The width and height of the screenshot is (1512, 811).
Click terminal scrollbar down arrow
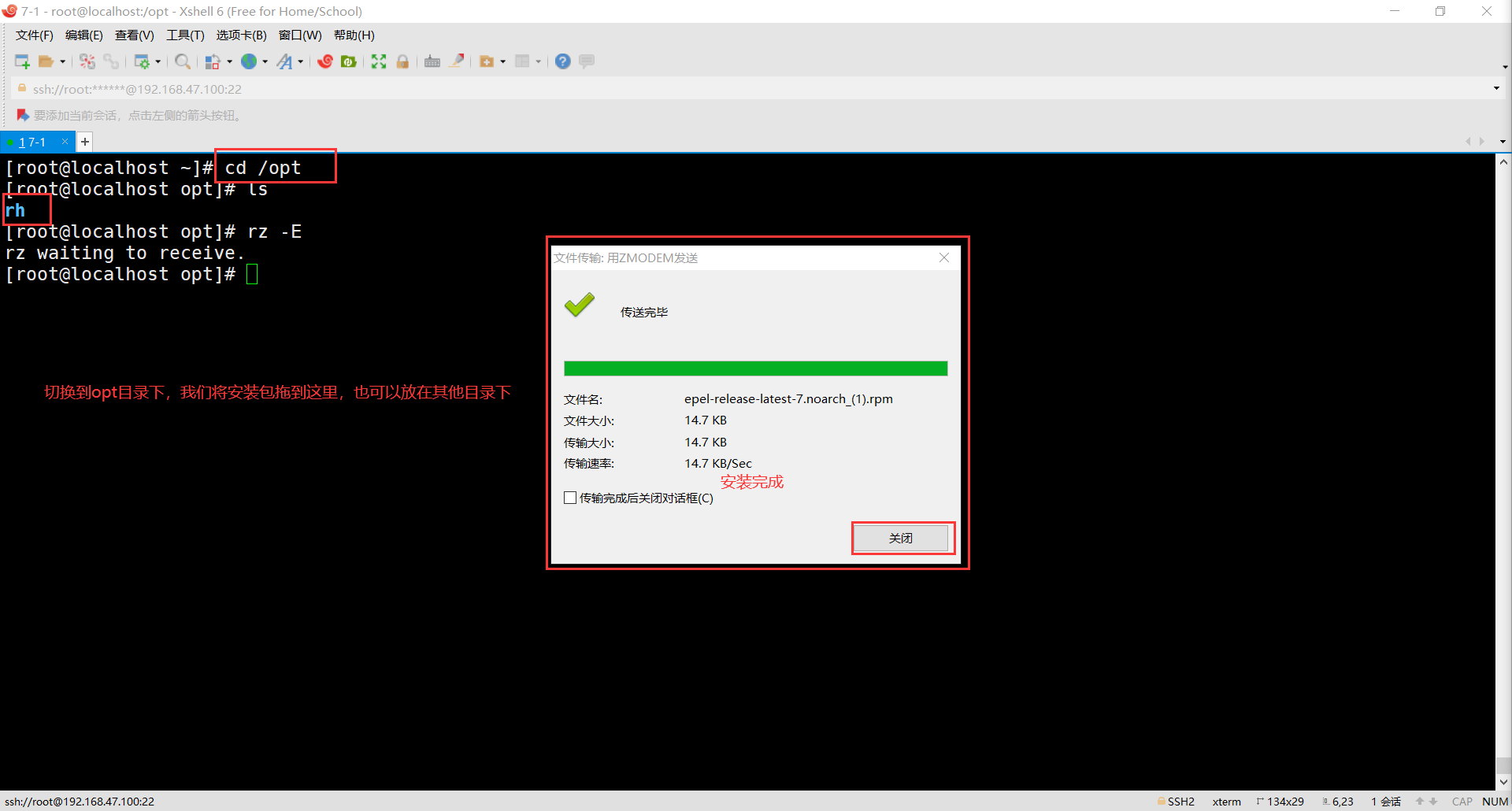1503,782
